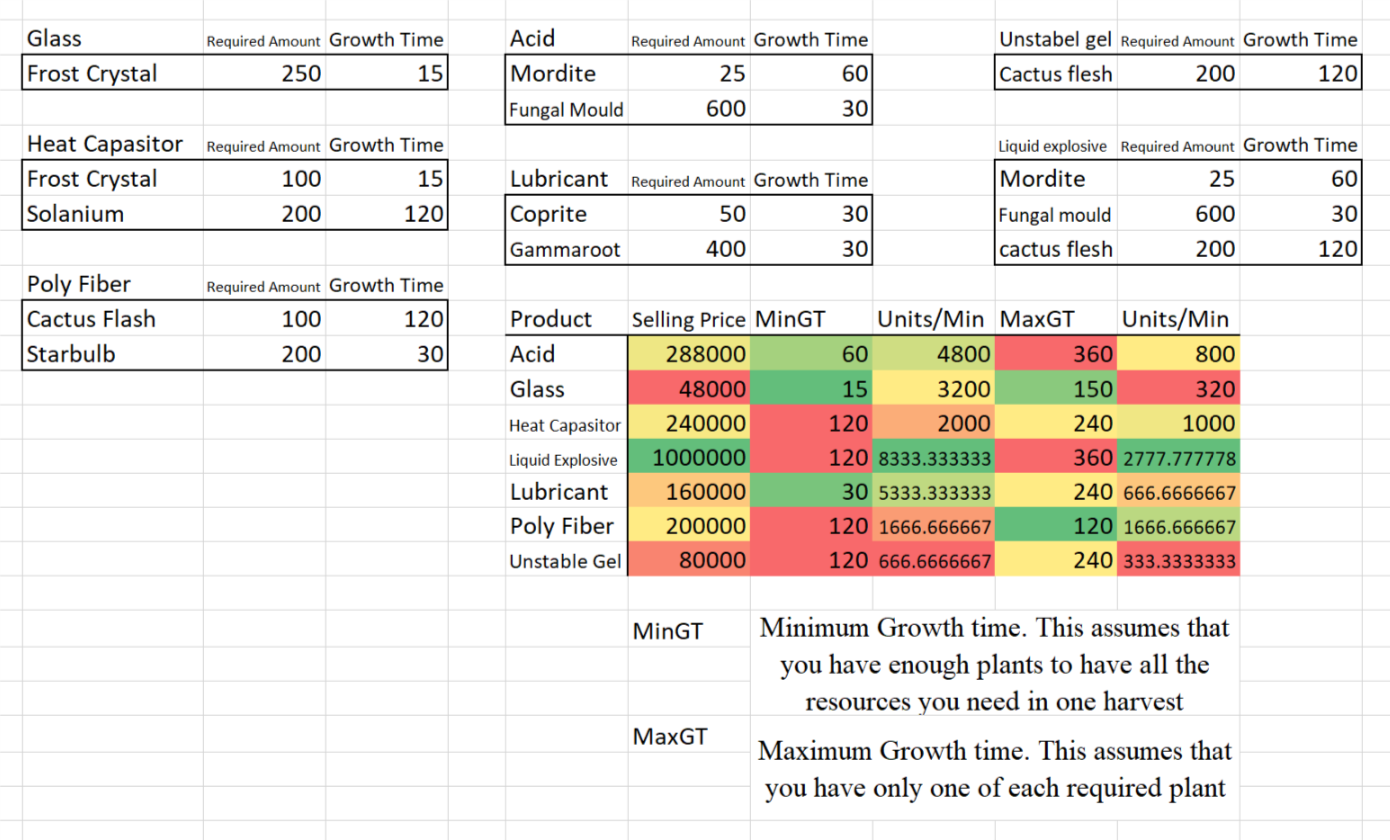Click the MinGT label beside the description

tap(669, 631)
